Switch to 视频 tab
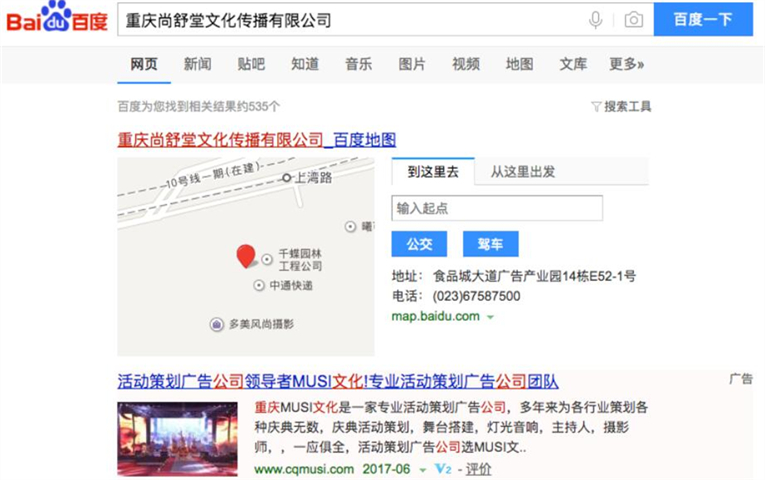The width and height of the screenshot is (765, 480). tap(466, 64)
